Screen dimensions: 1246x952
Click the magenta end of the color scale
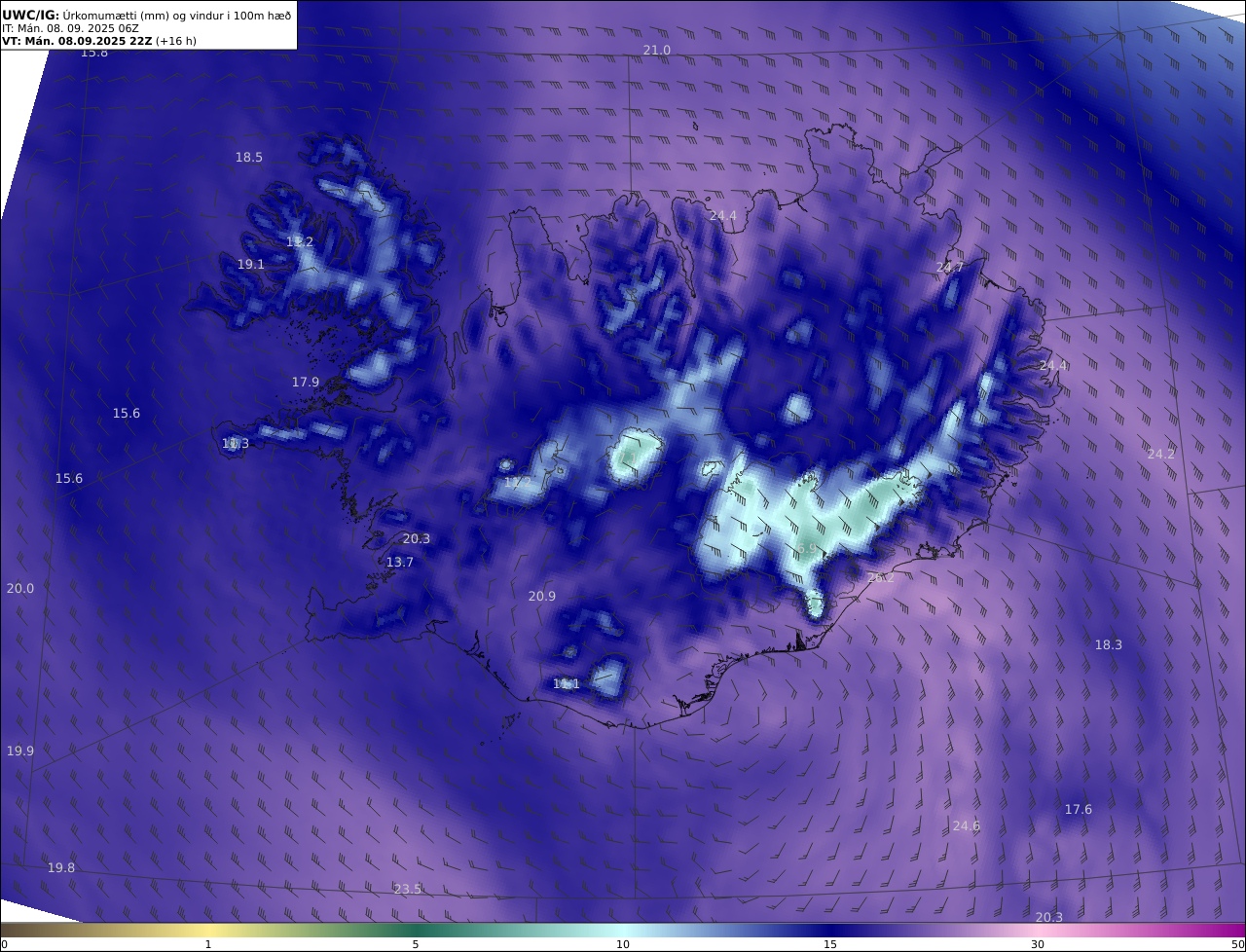[1228, 930]
